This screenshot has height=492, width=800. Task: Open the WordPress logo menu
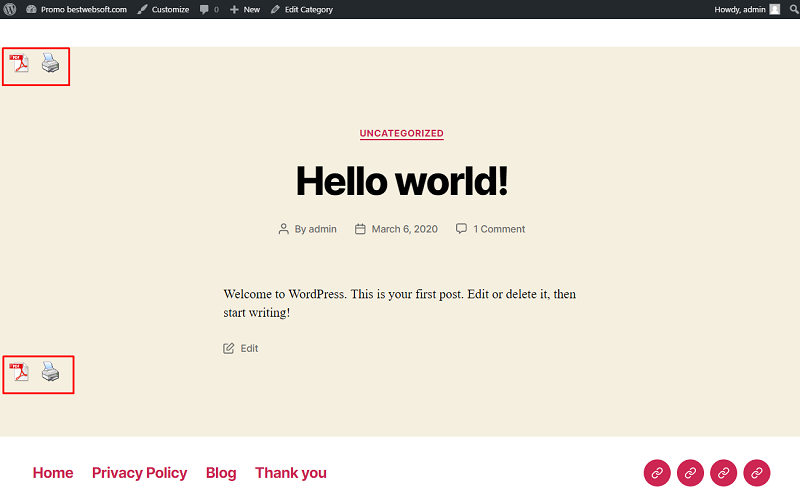point(10,9)
